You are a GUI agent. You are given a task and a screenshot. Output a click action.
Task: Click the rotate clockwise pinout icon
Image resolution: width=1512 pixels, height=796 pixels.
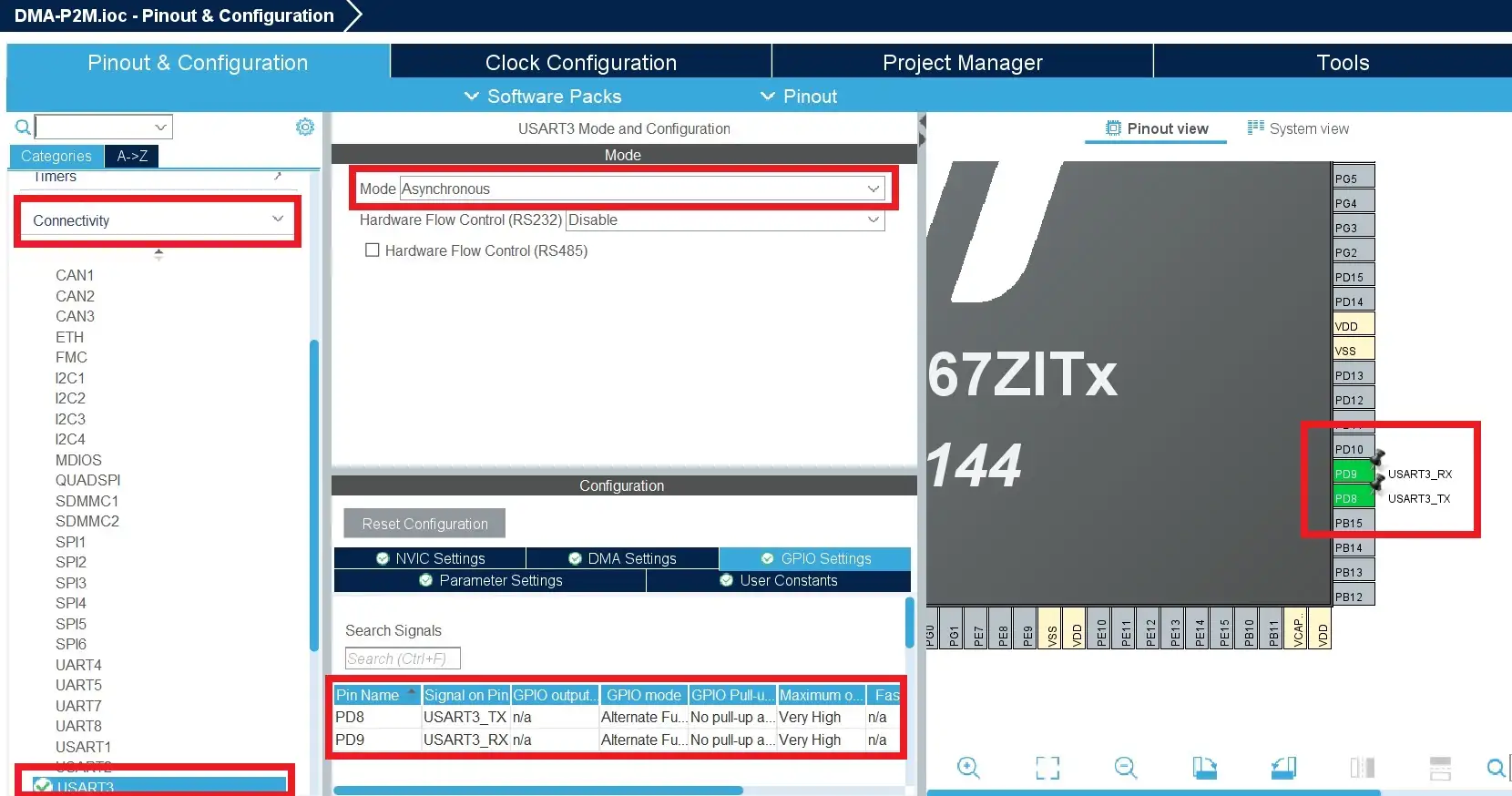1204,768
